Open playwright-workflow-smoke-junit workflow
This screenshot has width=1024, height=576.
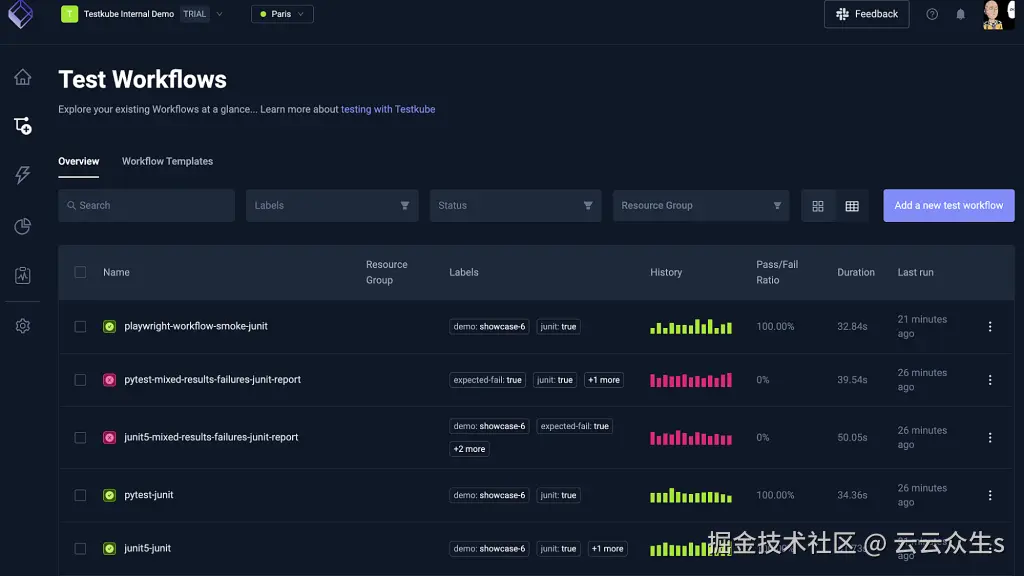coord(196,326)
